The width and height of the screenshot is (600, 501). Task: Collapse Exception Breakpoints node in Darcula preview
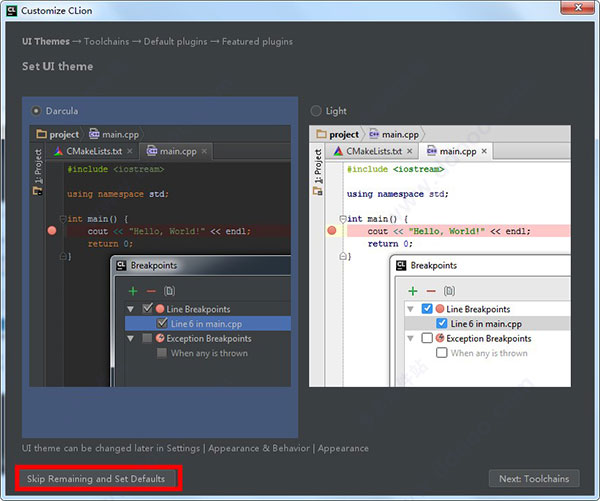[x=130, y=338]
